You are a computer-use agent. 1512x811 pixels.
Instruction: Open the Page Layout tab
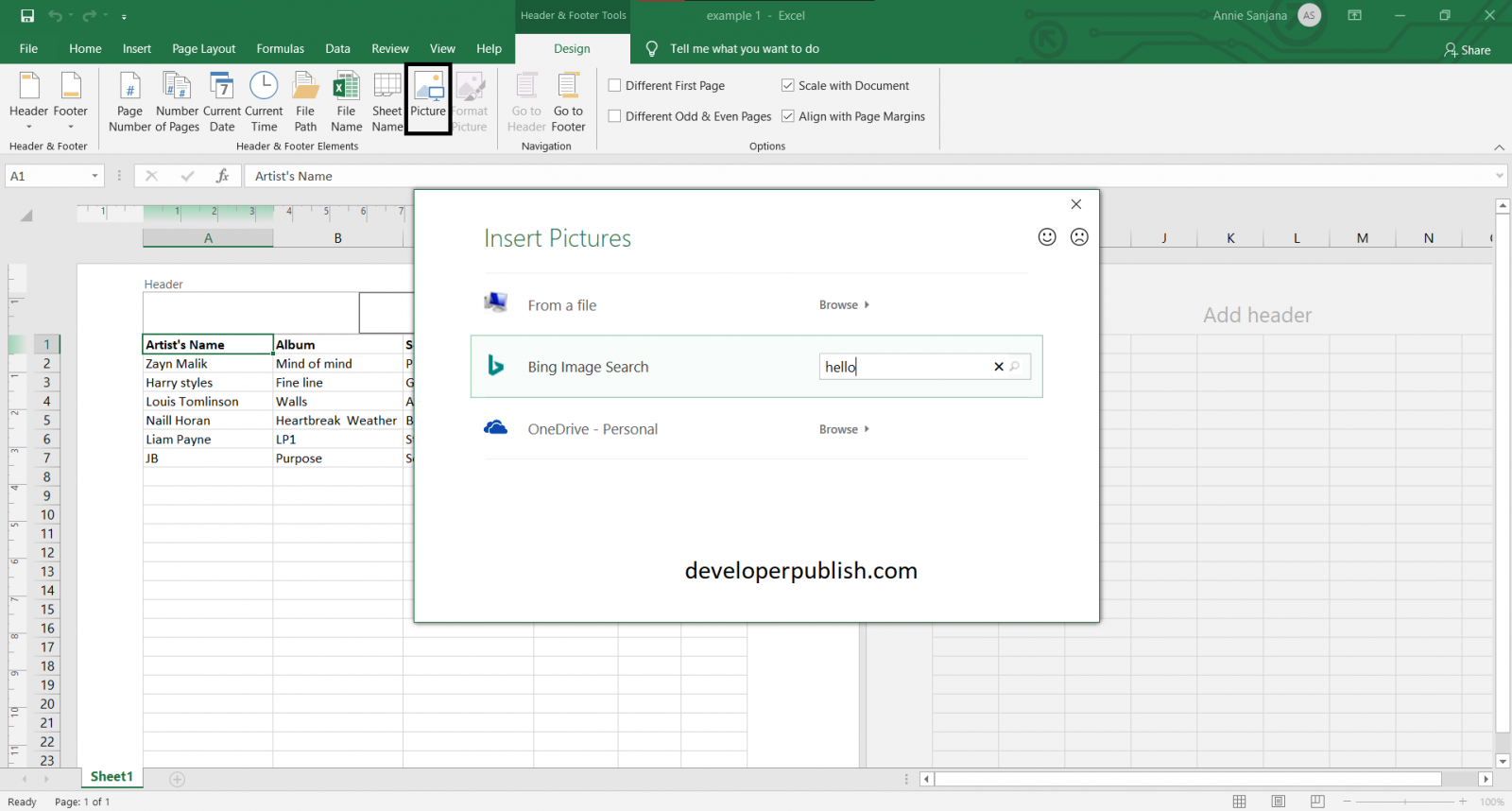coord(204,49)
